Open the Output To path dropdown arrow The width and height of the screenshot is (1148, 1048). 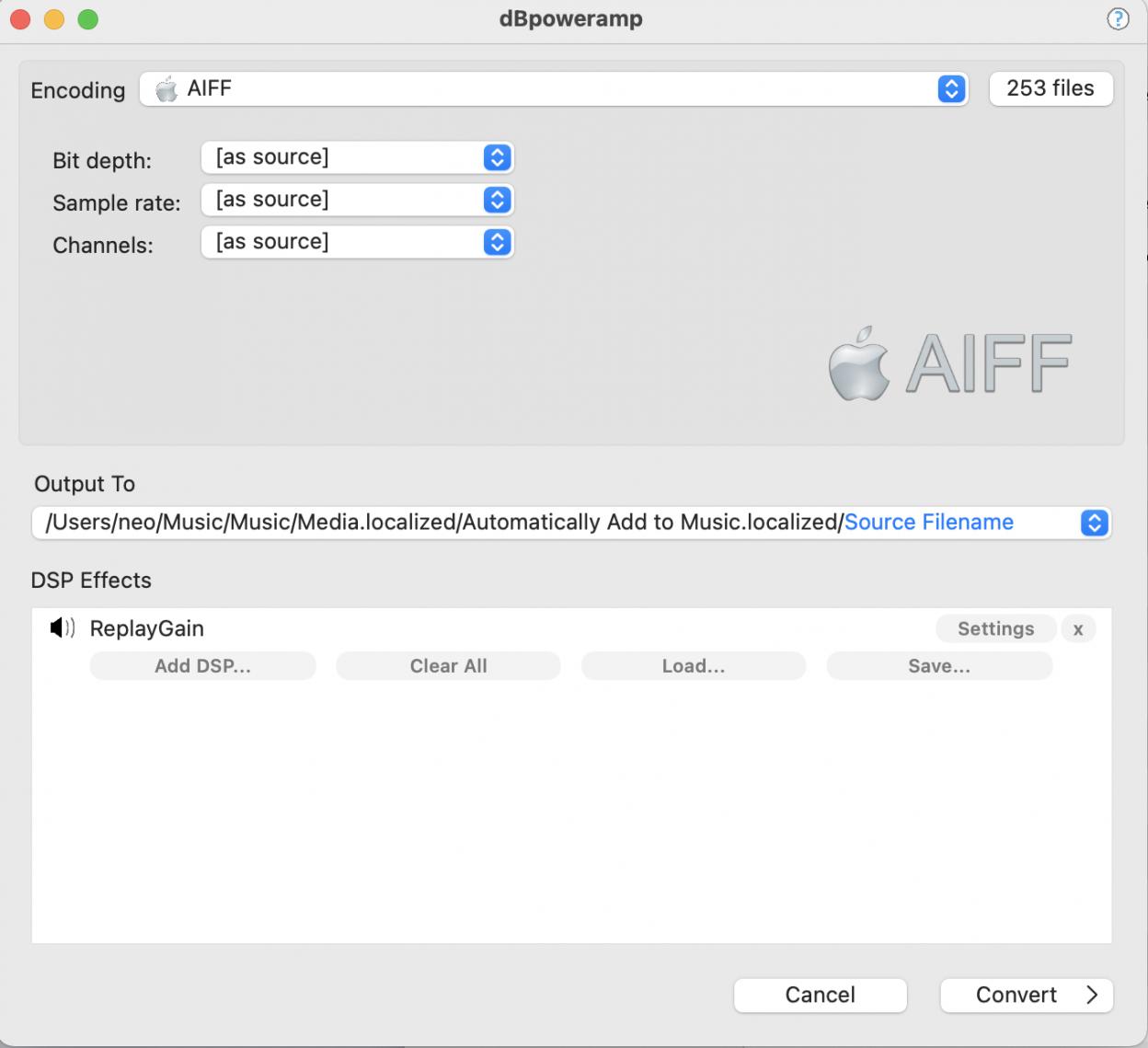coord(1094,523)
